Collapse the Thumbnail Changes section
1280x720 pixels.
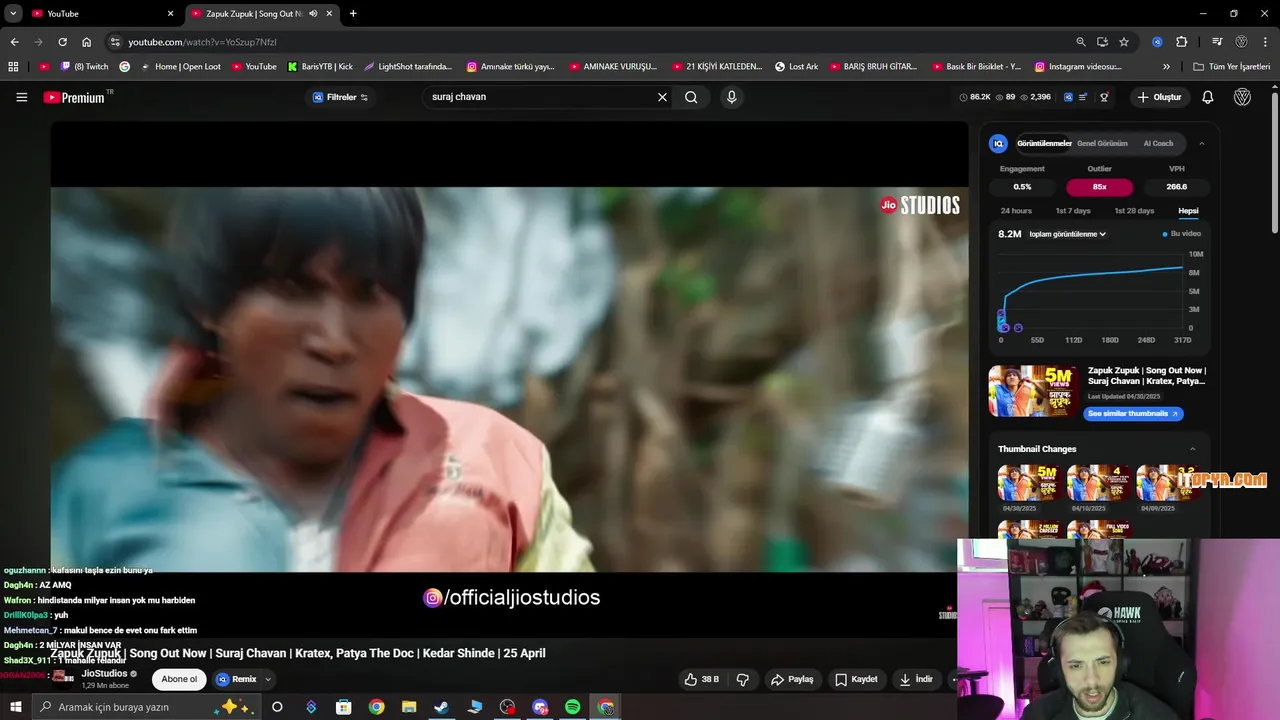[1192, 449]
